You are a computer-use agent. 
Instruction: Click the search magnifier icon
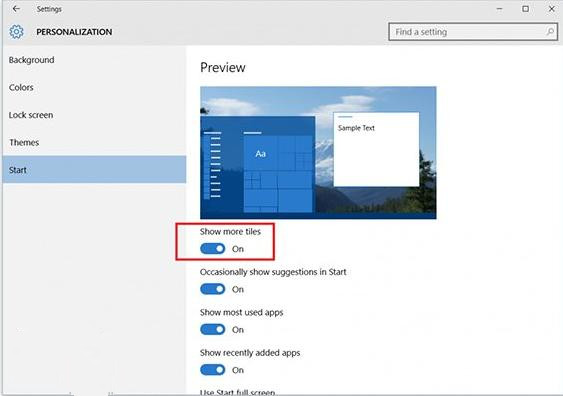click(550, 32)
